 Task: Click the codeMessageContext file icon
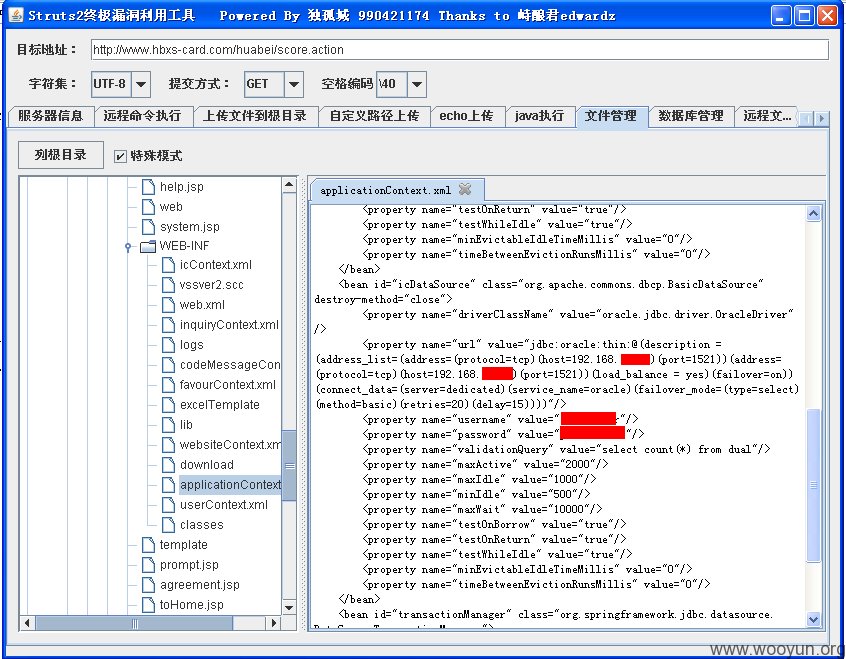click(x=168, y=365)
